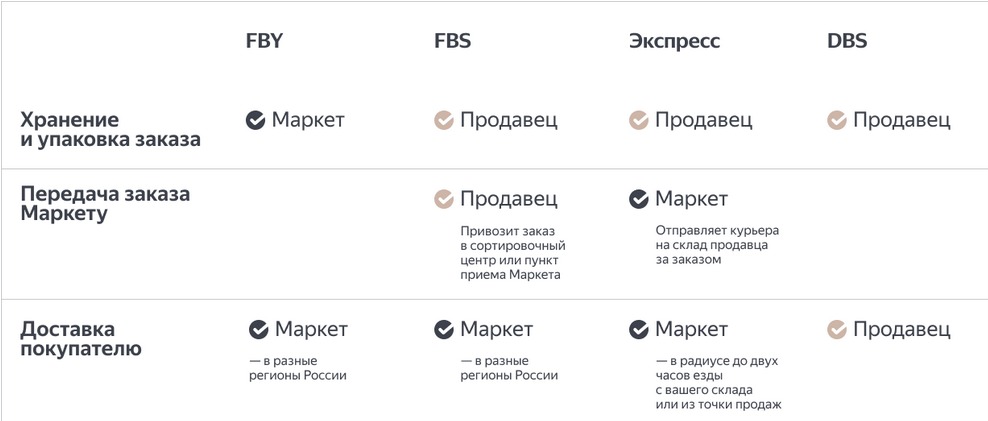
Task: Click the Хранение и упаковка заказа row label
Action: click(110, 130)
